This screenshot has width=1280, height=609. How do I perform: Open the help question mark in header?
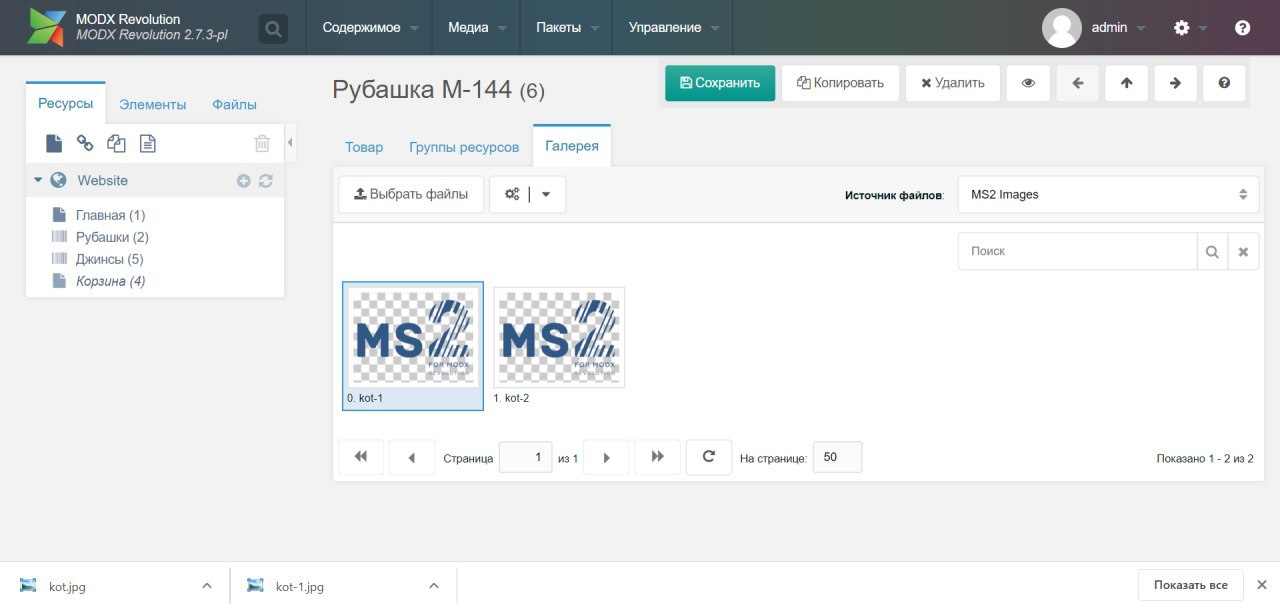tap(1242, 28)
